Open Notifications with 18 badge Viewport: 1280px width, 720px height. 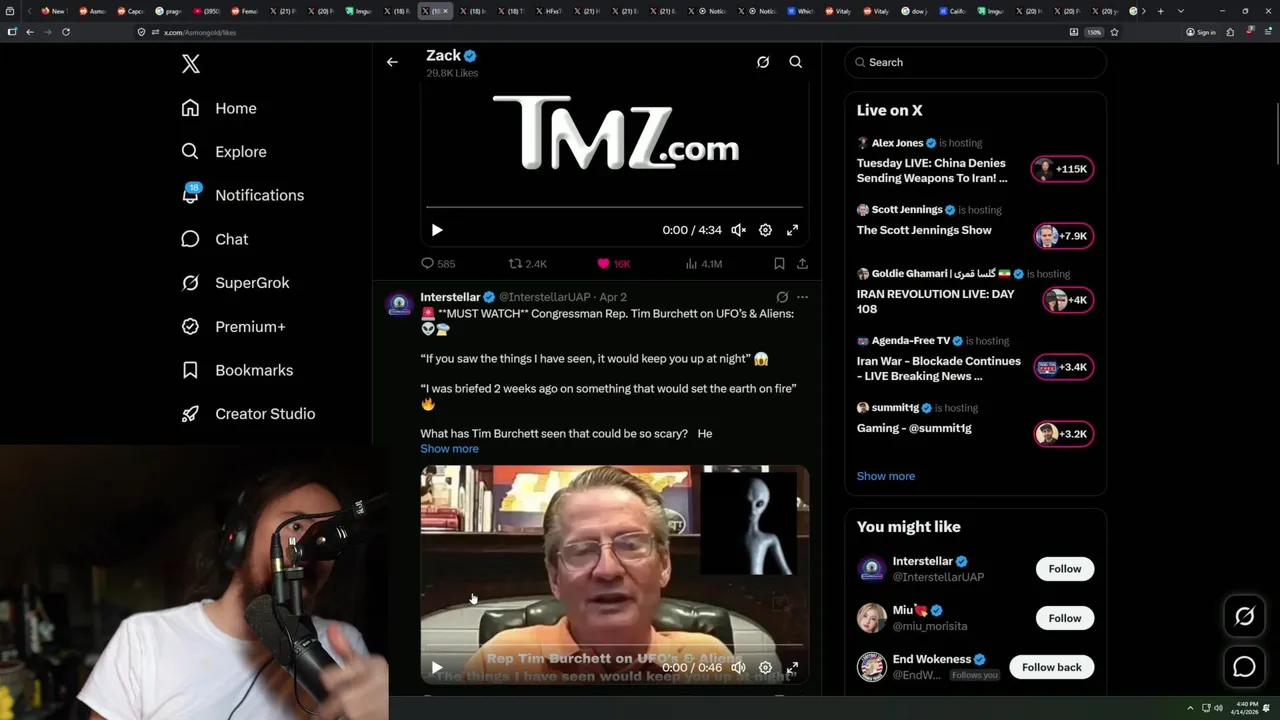point(242,195)
